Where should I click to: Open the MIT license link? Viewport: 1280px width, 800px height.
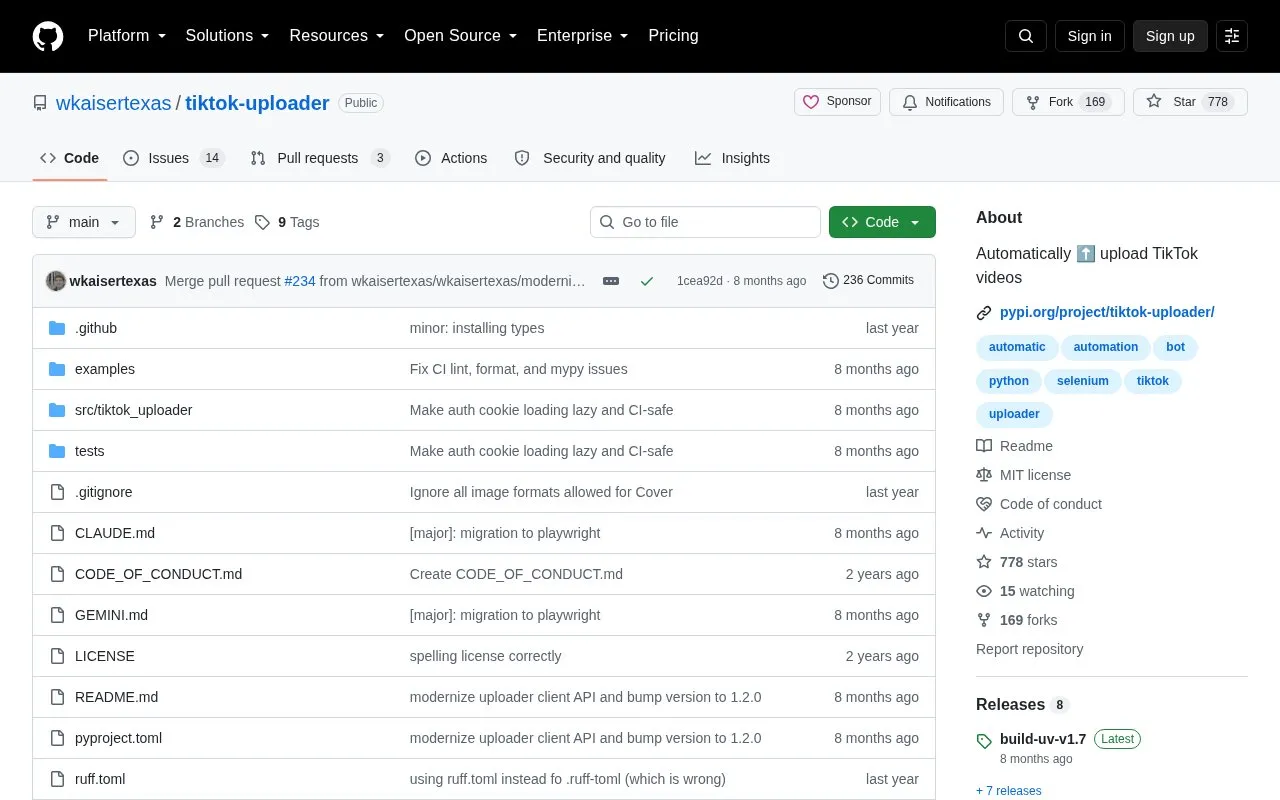click(1023, 475)
